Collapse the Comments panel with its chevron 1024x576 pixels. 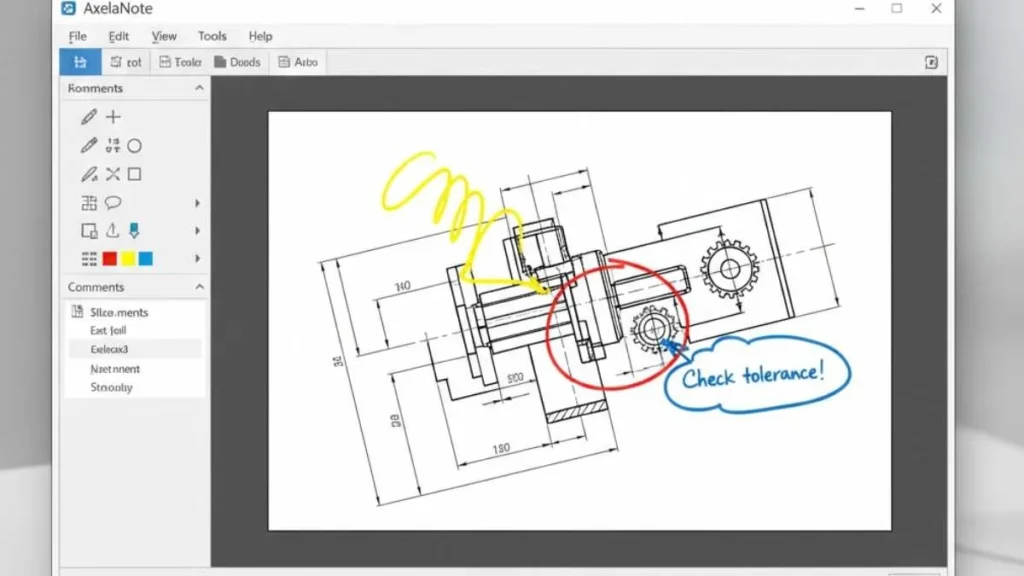click(198, 287)
